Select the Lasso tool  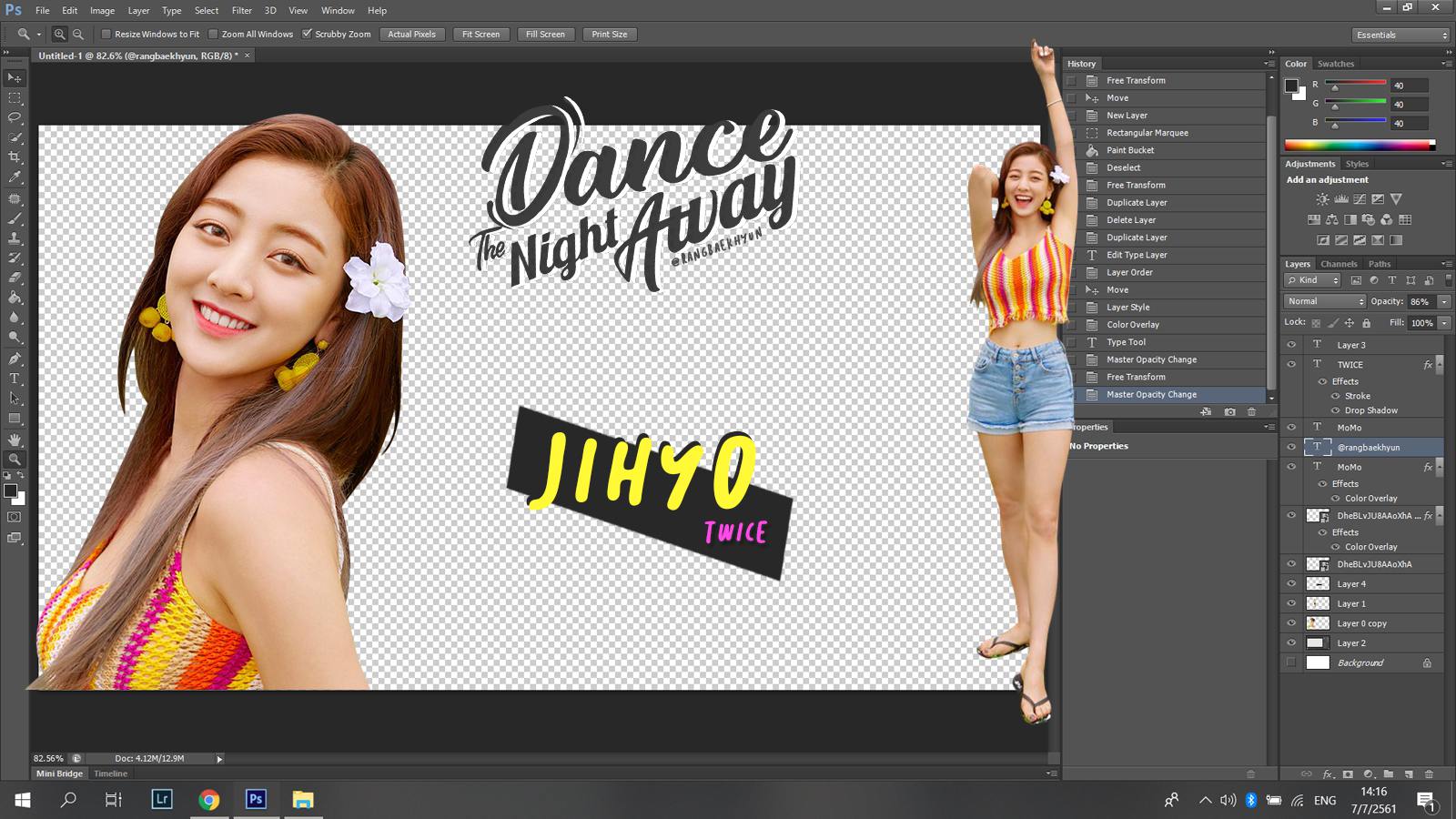[x=15, y=117]
